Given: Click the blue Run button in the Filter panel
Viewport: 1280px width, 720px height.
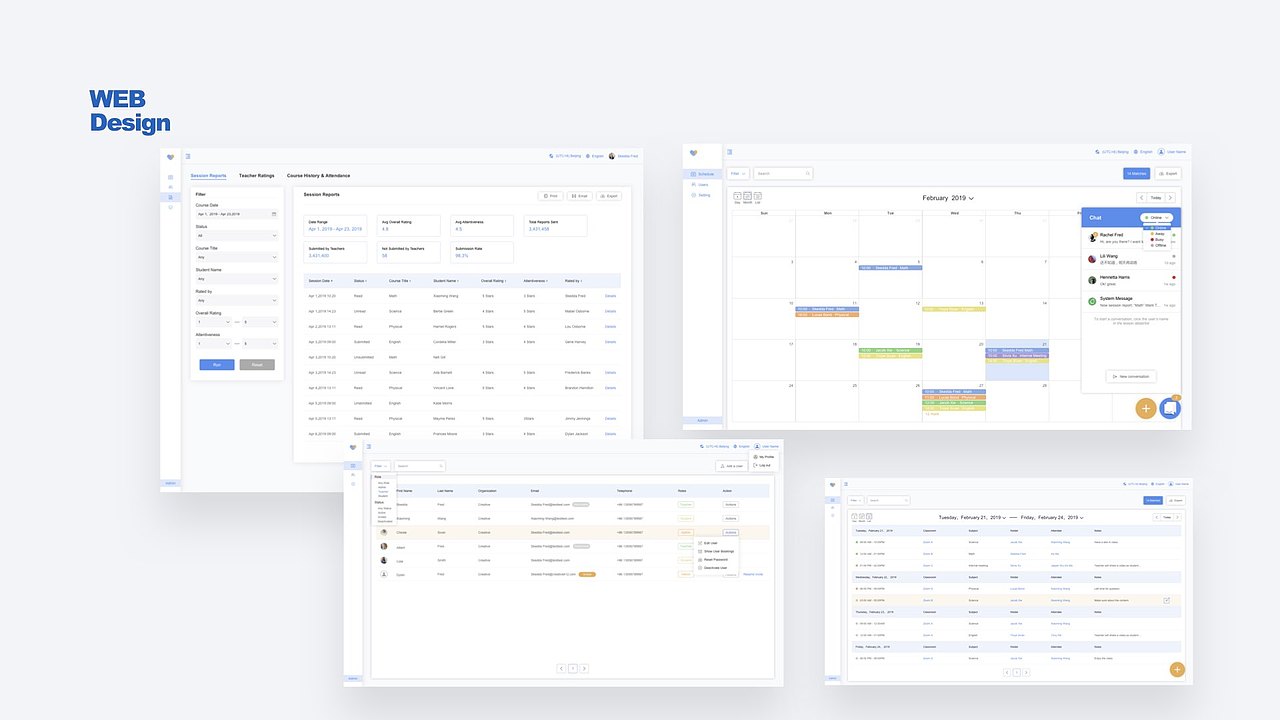Looking at the screenshot, I should tap(217, 365).
